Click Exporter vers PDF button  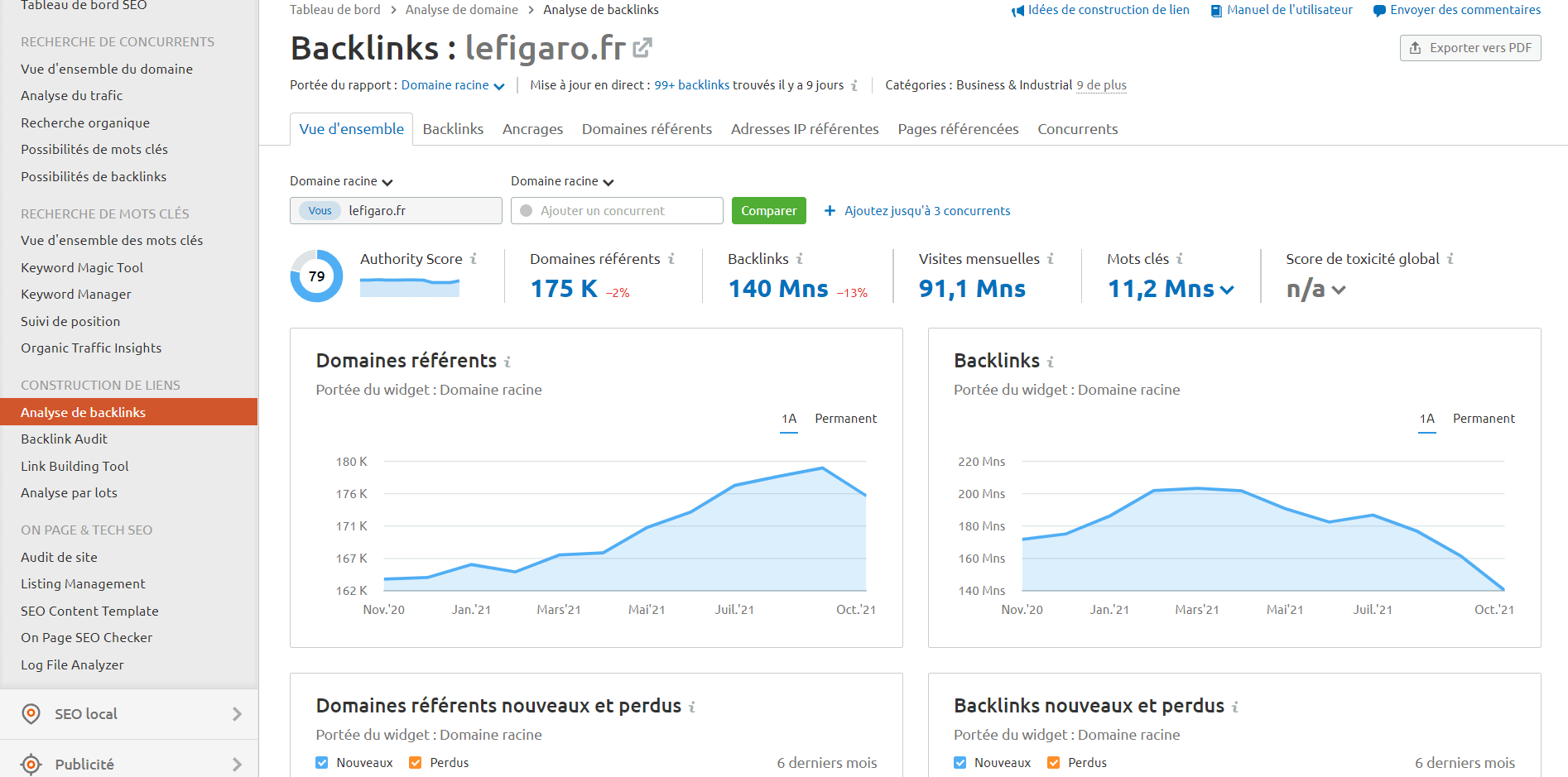(x=1470, y=48)
